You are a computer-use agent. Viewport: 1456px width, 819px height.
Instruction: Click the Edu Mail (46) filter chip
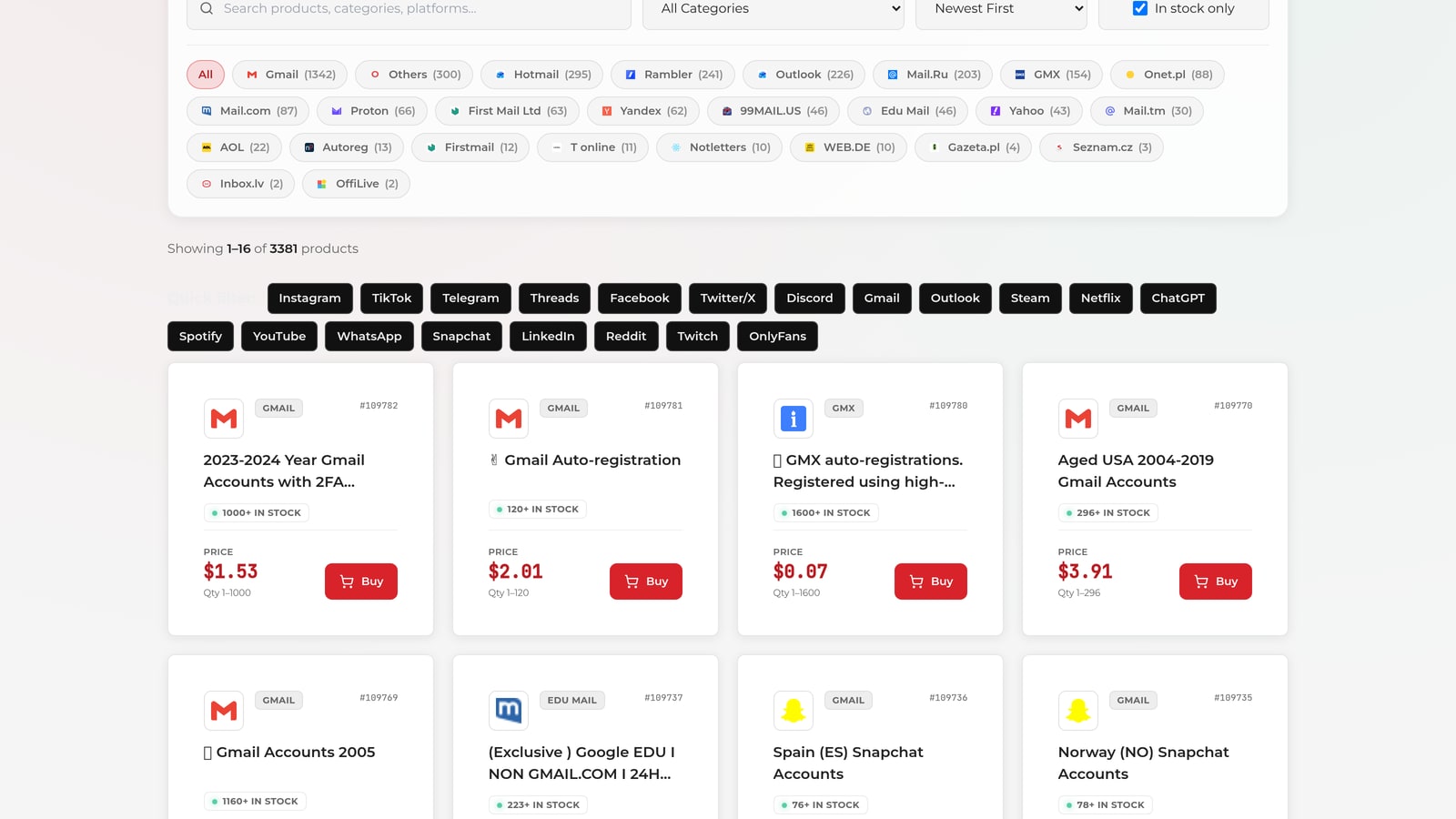pos(908,111)
